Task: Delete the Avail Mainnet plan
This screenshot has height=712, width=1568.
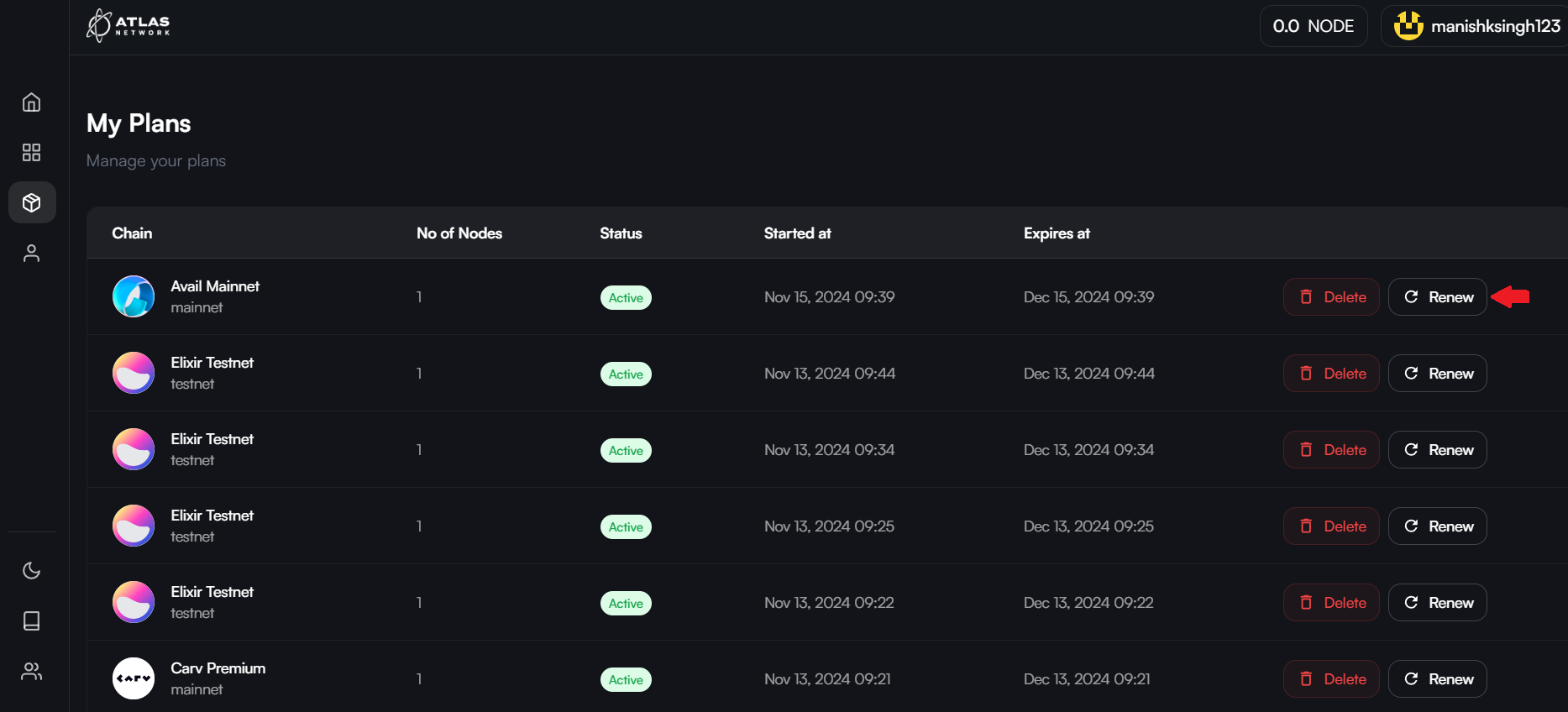Action: (x=1331, y=297)
